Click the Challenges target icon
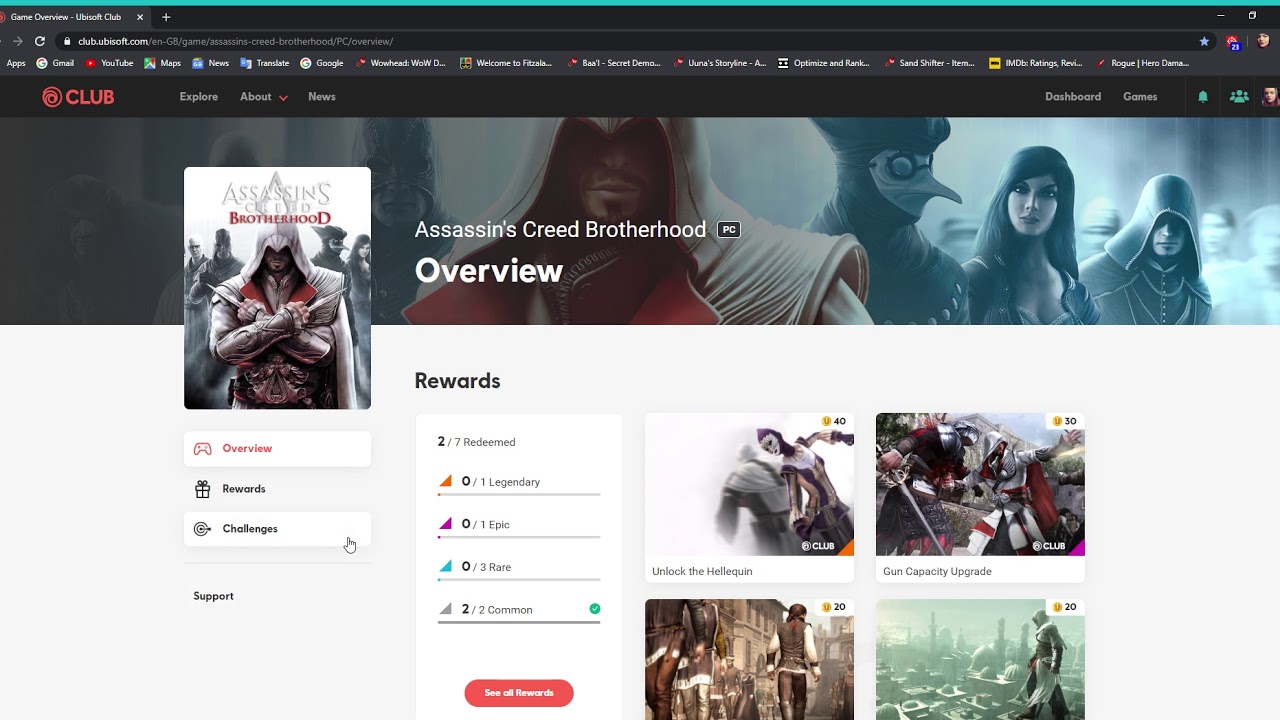 pyautogui.click(x=202, y=529)
